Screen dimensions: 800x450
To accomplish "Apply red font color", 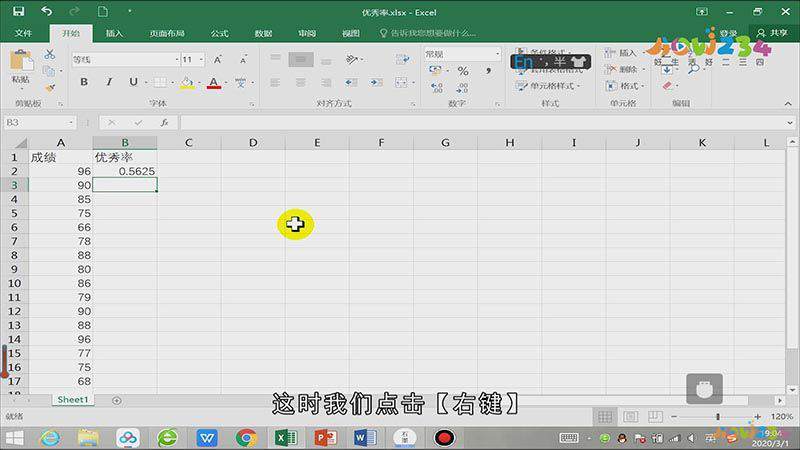I will tap(214, 82).
